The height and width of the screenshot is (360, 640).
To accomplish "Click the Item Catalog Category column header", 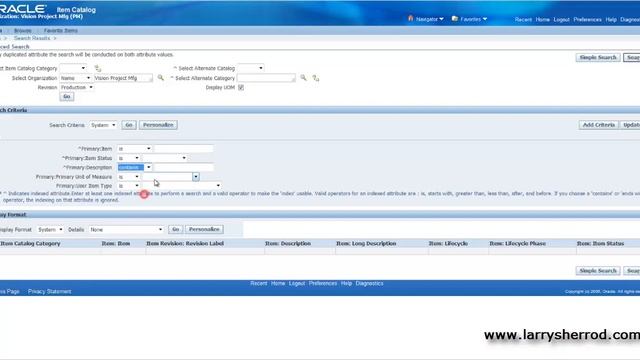I will 30,243.
